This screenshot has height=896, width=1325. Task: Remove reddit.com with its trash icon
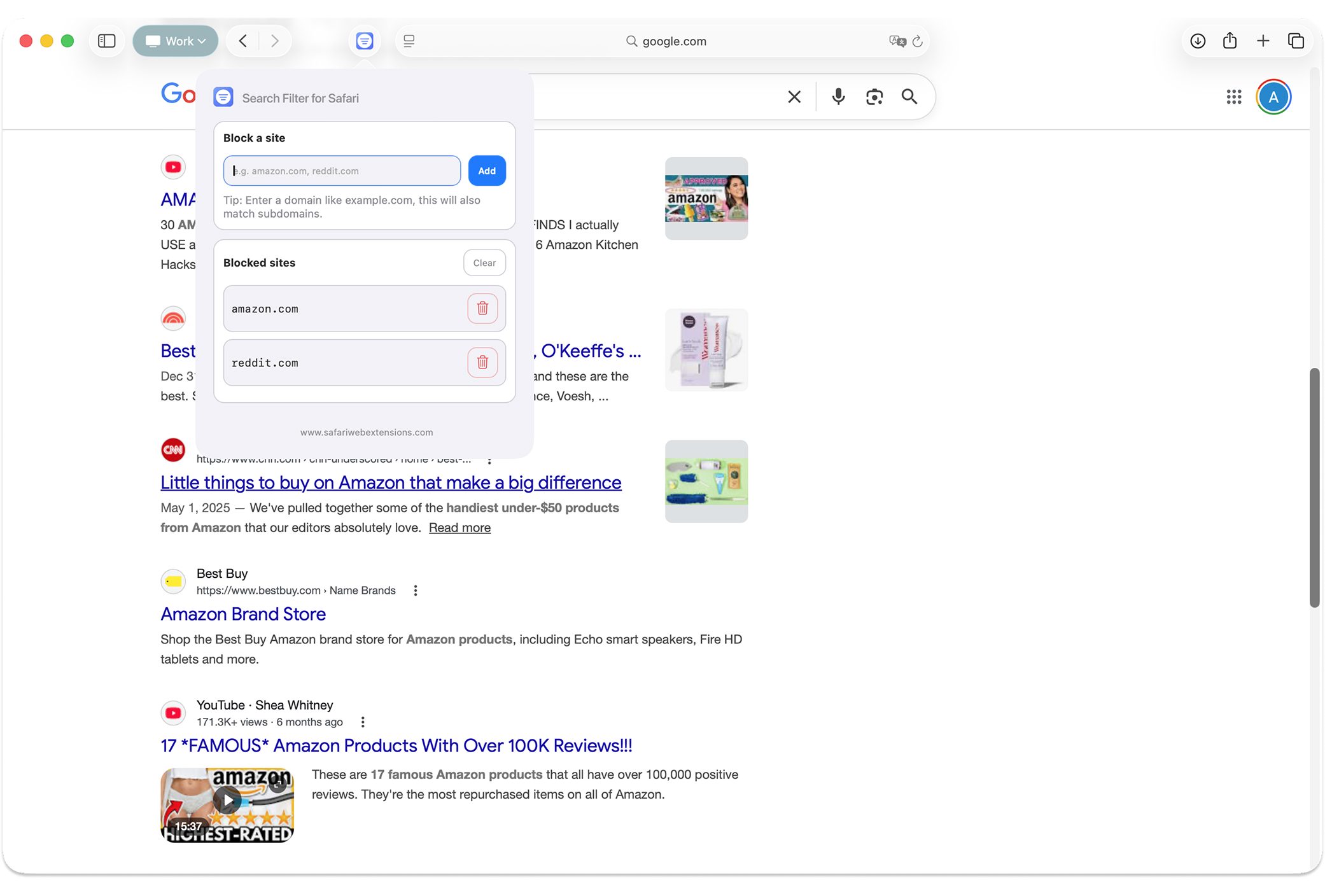482,363
